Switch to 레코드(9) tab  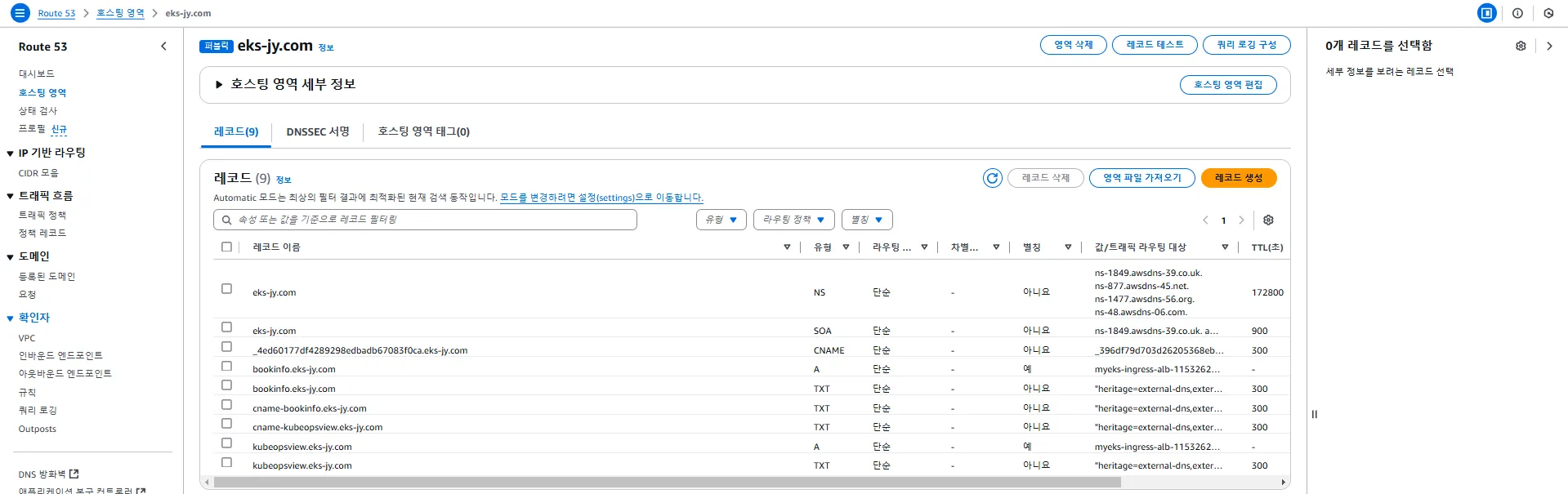click(x=236, y=131)
